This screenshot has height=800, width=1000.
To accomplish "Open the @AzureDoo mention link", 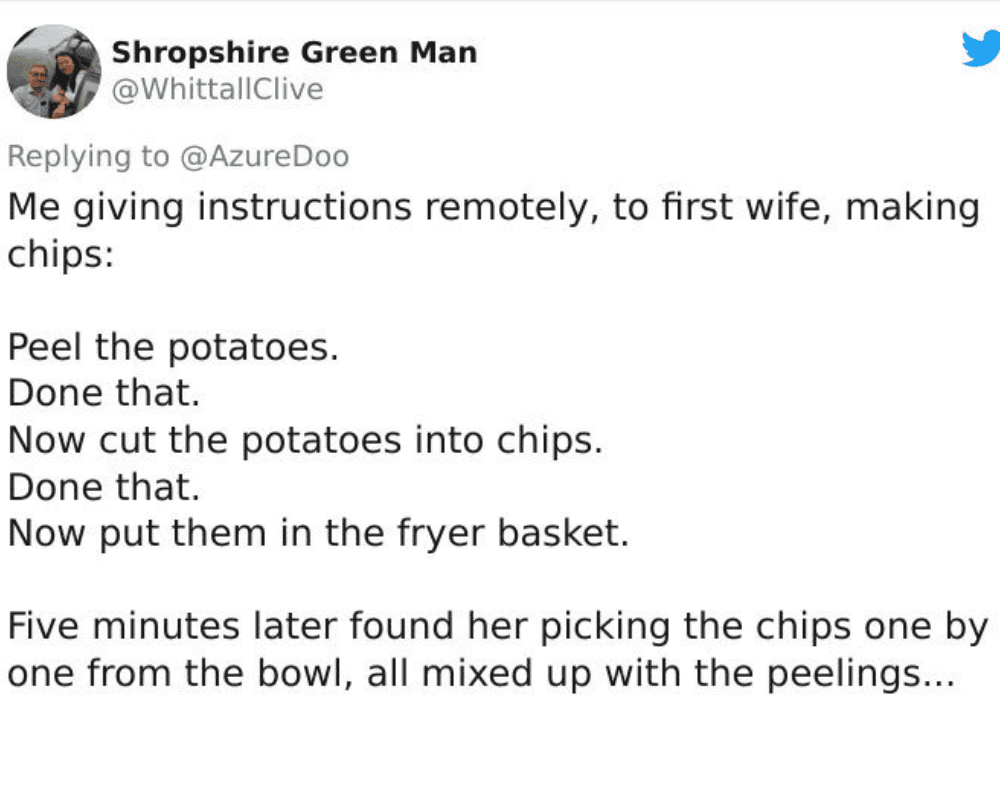I will click(x=265, y=156).
